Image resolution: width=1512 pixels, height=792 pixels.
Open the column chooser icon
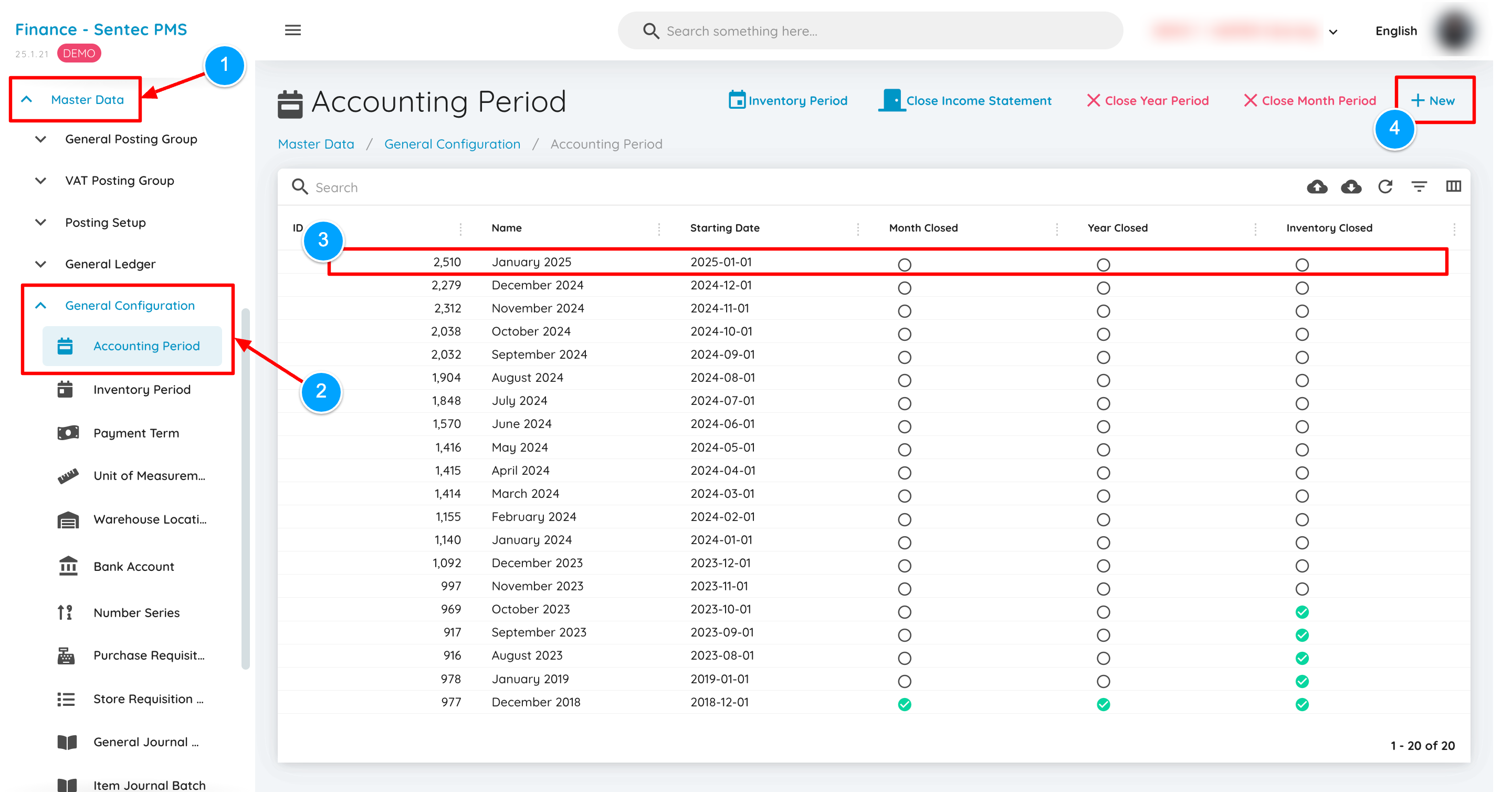pos(1453,186)
